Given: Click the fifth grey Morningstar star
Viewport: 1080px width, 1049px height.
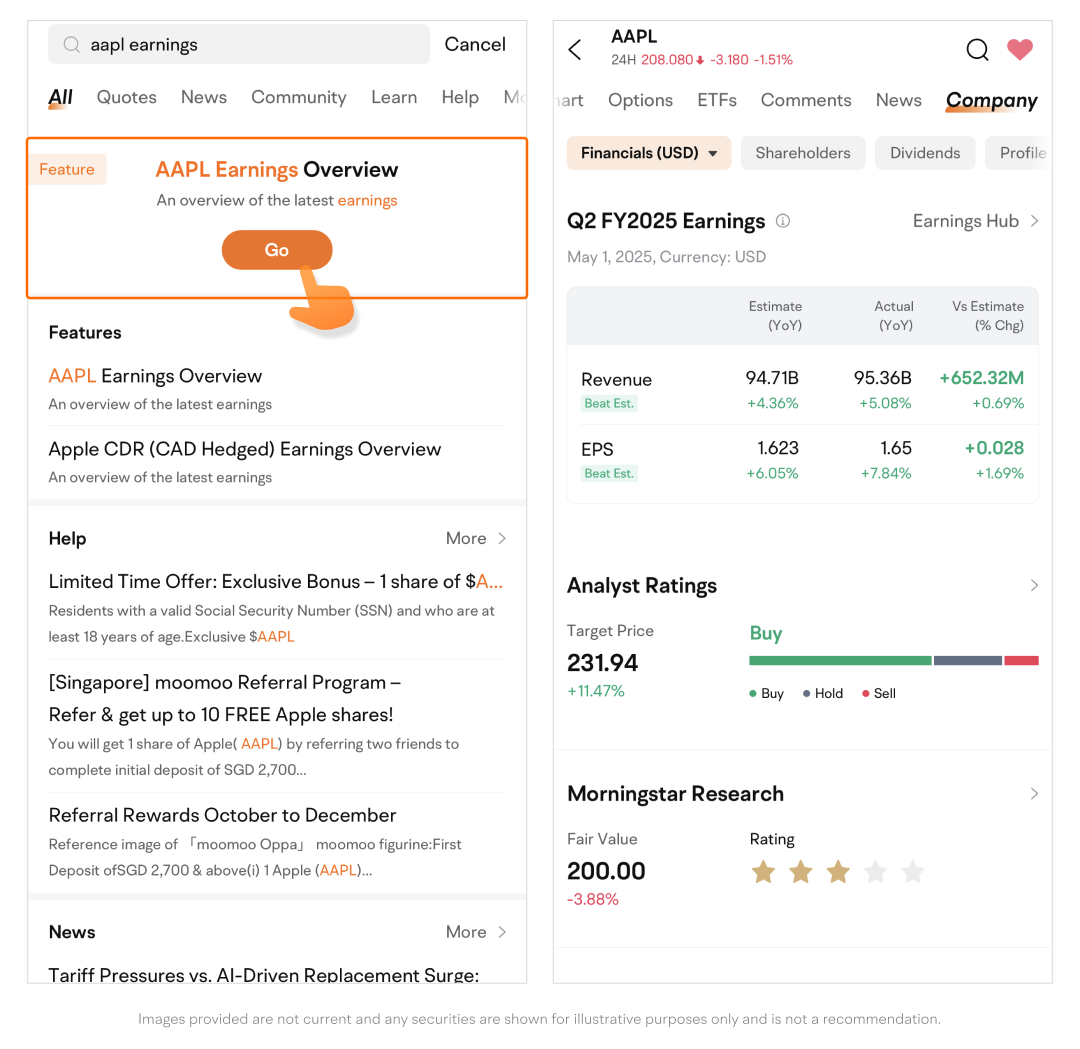Looking at the screenshot, I should point(913,872).
